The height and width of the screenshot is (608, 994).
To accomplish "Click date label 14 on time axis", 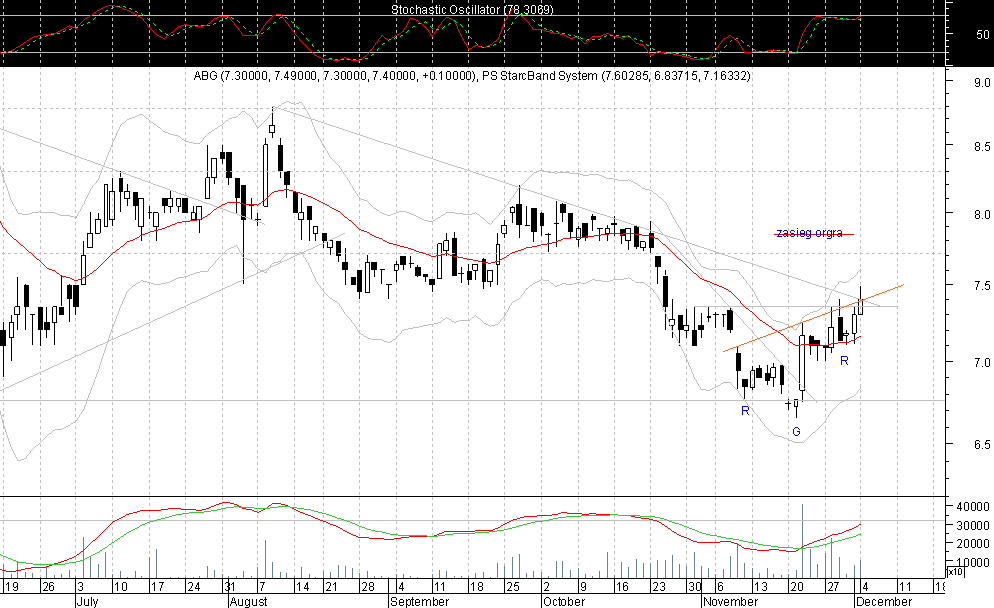I will (x=303, y=586).
